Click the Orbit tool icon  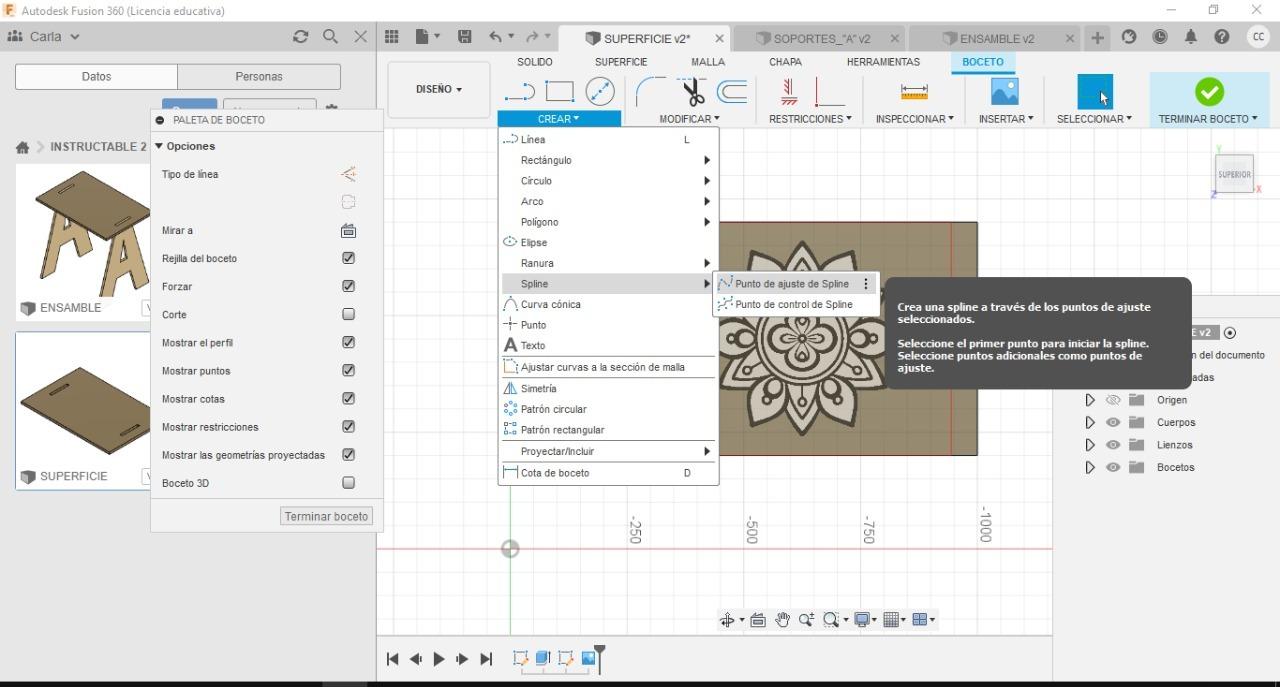(728, 620)
